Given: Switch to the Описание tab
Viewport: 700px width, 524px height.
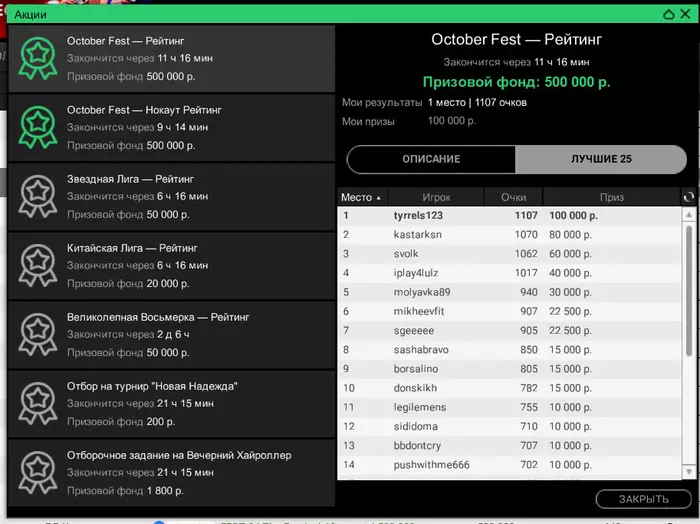Looking at the screenshot, I should click(431, 159).
